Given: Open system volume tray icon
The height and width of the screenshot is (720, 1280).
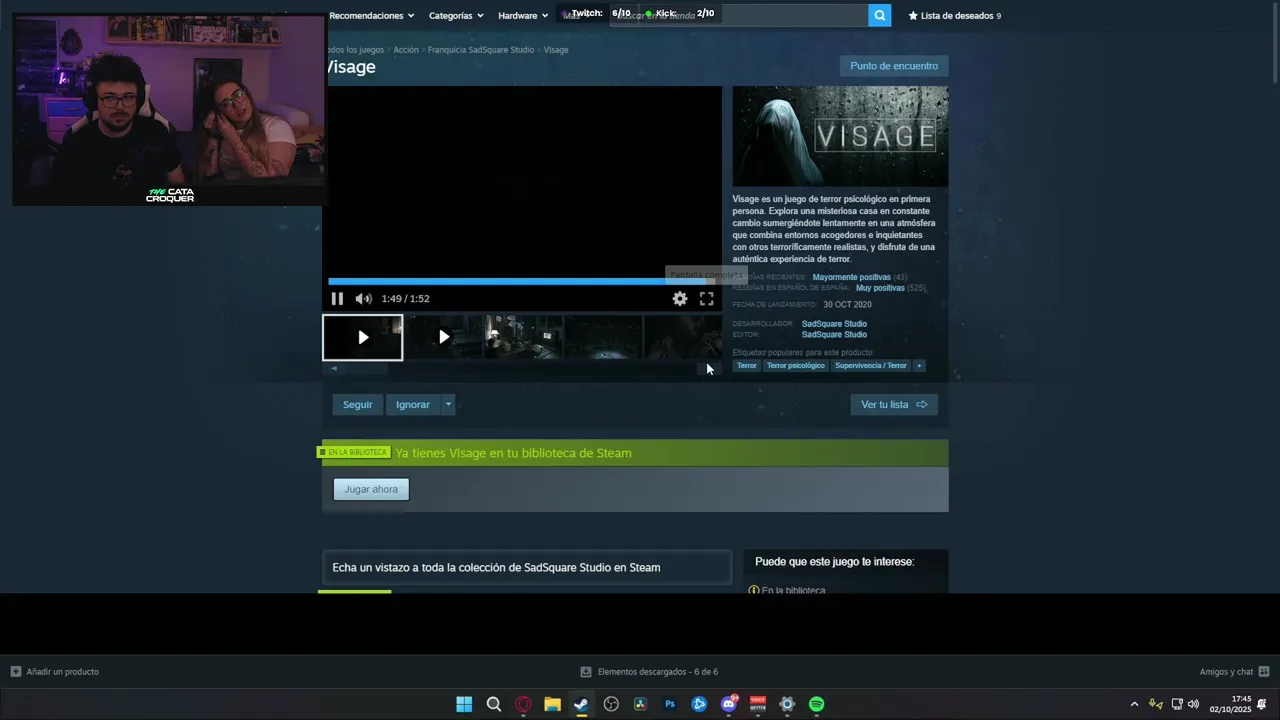Looking at the screenshot, I should [1193, 704].
